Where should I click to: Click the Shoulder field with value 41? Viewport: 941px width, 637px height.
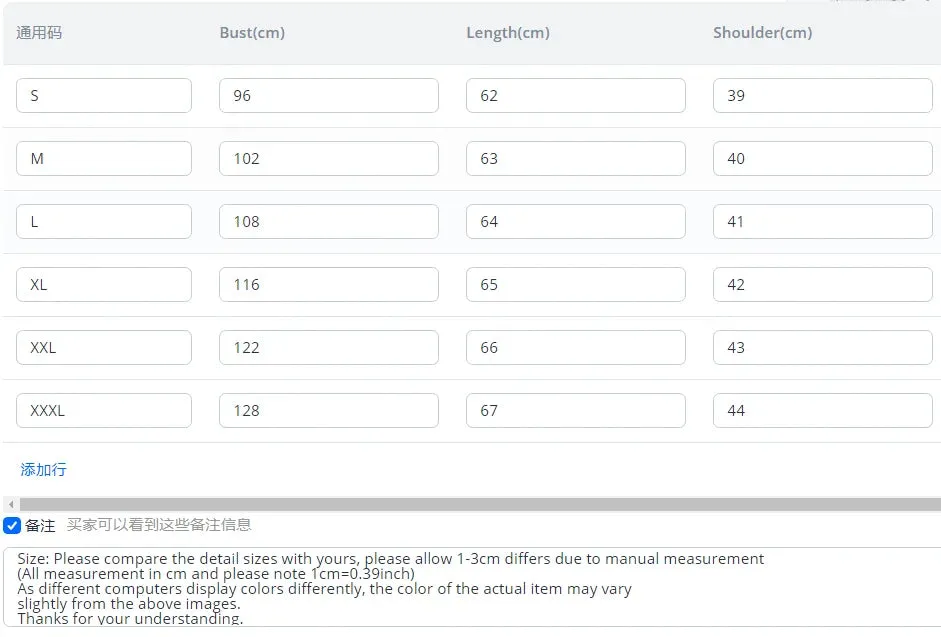coord(823,222)
